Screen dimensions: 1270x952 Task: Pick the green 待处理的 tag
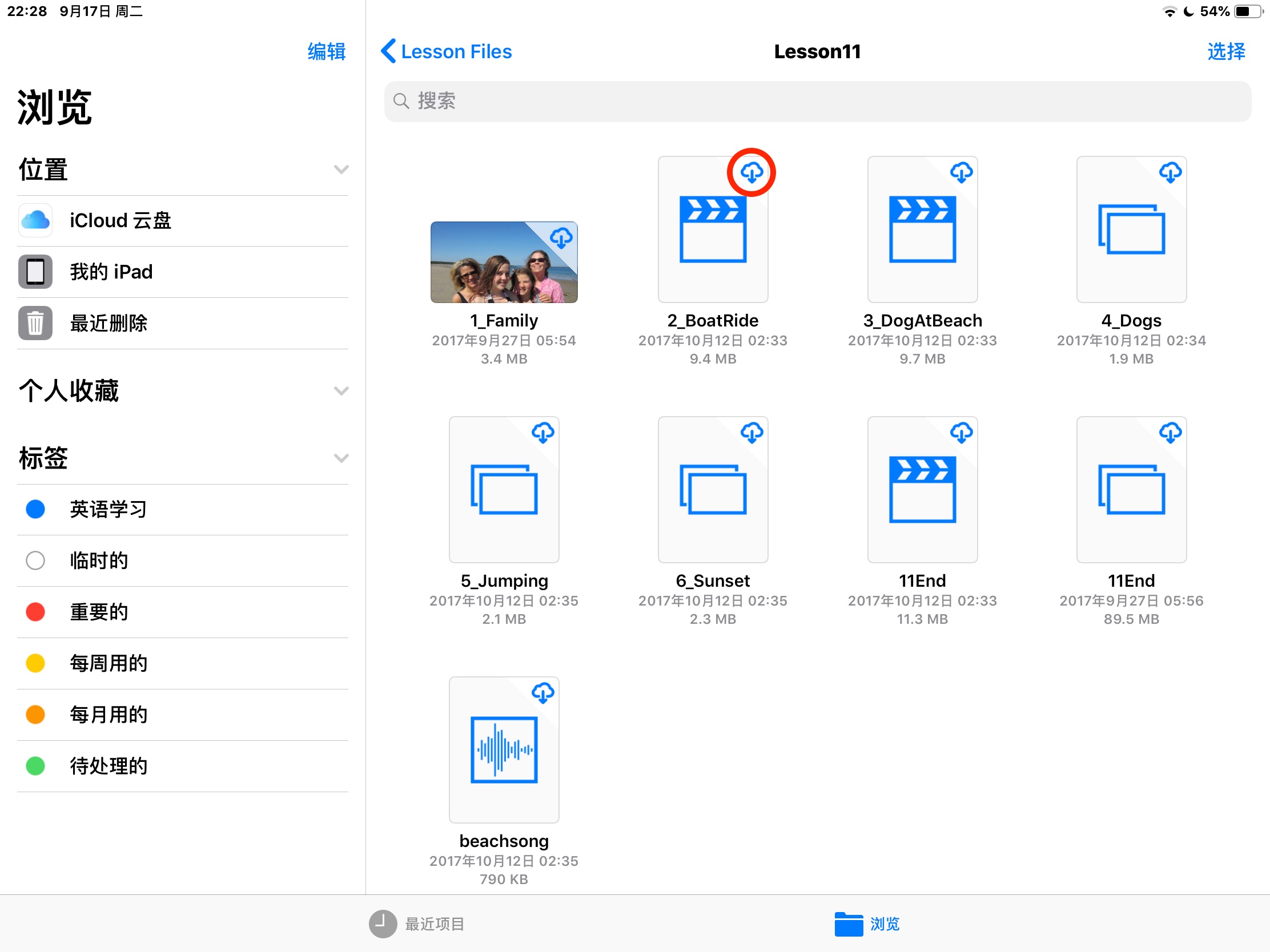(x=35, y=765)
